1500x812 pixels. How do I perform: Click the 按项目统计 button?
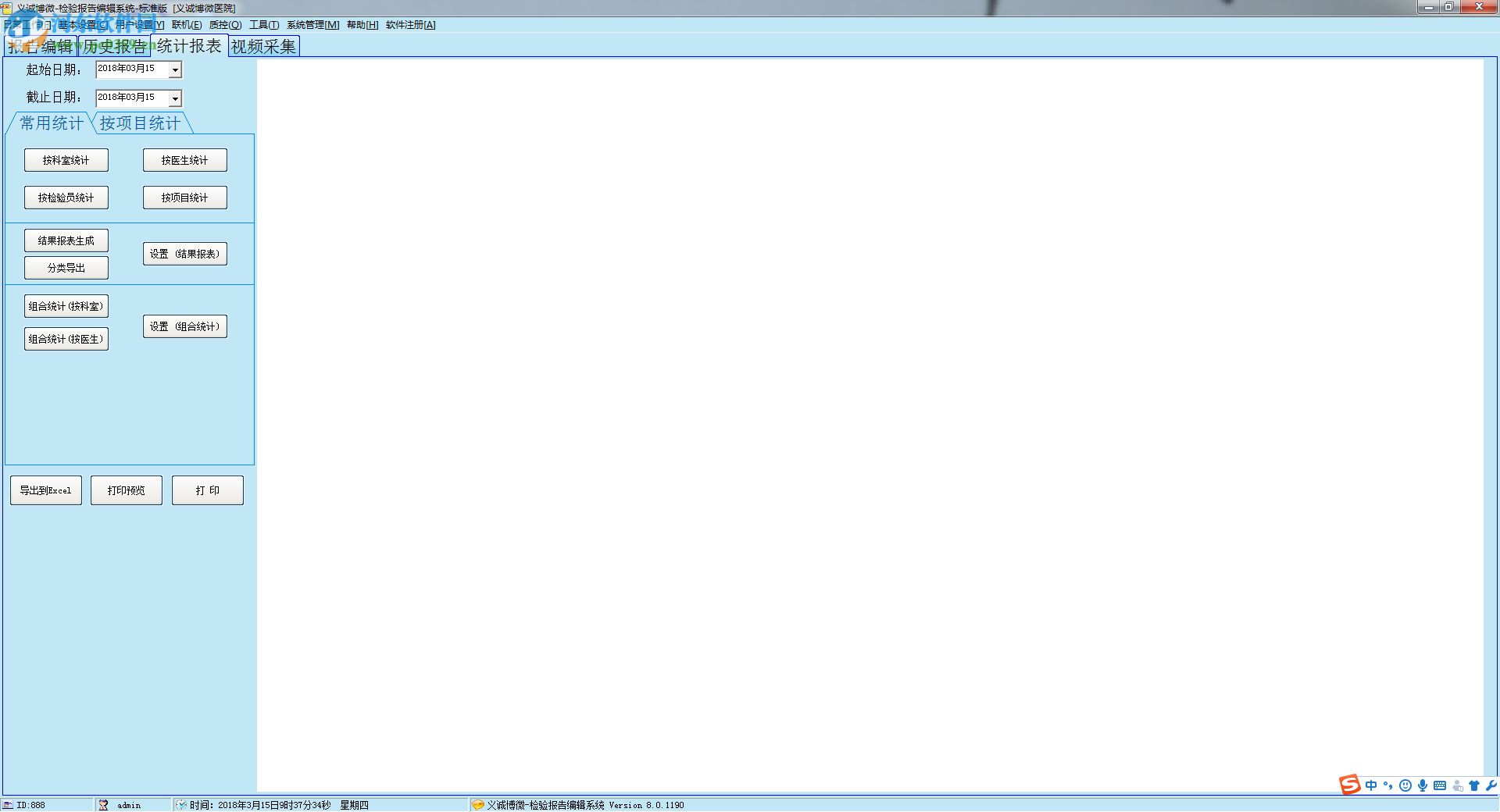coord(185,198)
